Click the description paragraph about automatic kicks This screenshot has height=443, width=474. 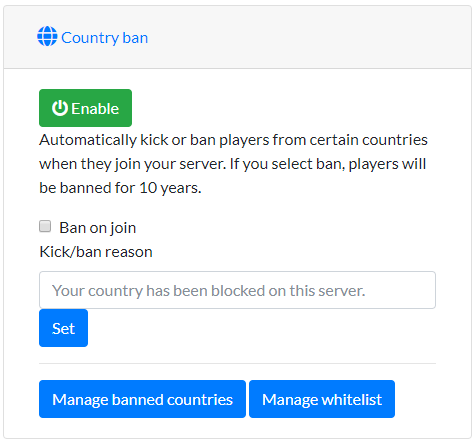233,164
